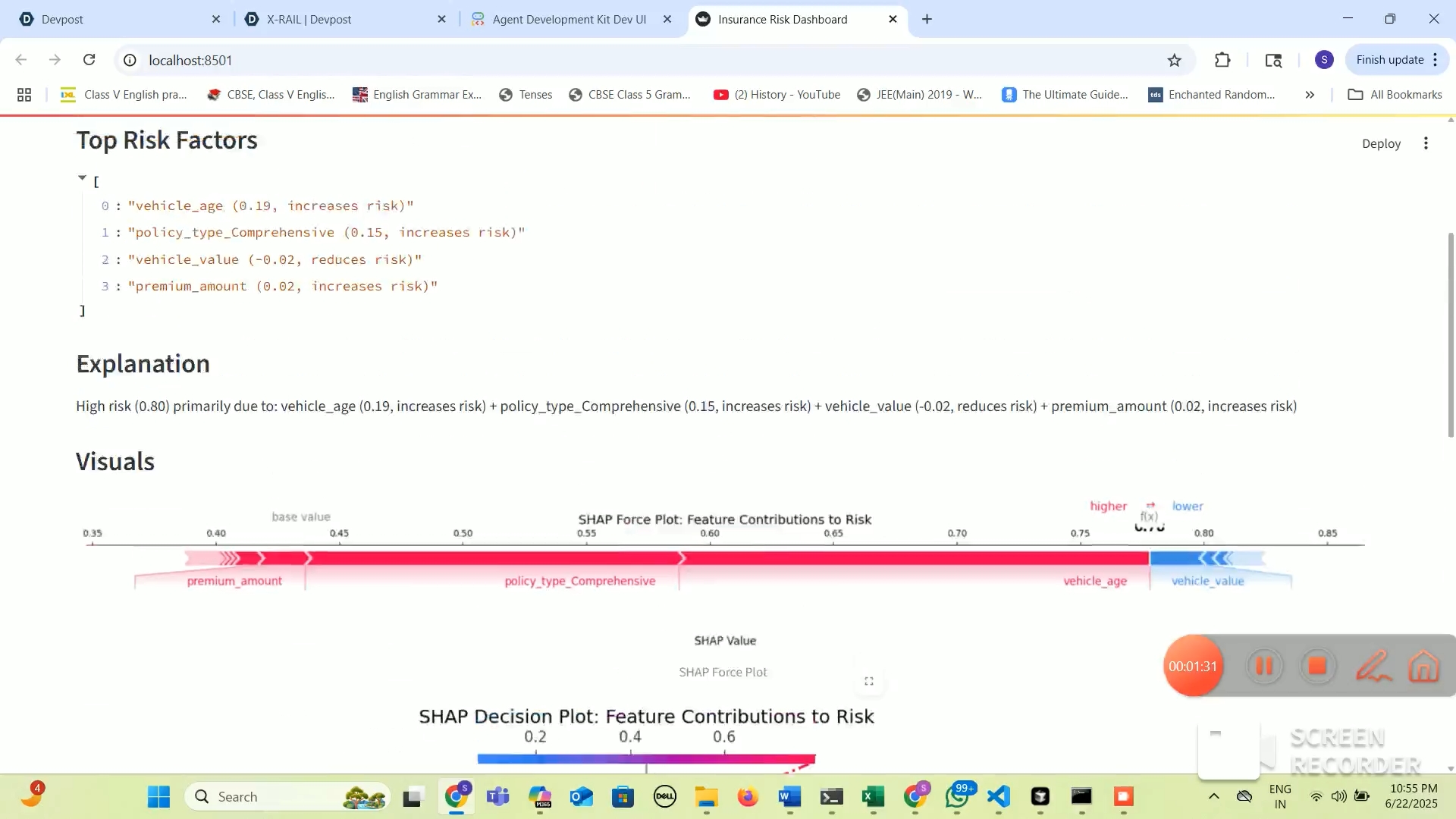The image size is (1456, 819).
Task: Open the recorder annotation pen tool
Action: pyautogui.click(x=1372, y=667)
